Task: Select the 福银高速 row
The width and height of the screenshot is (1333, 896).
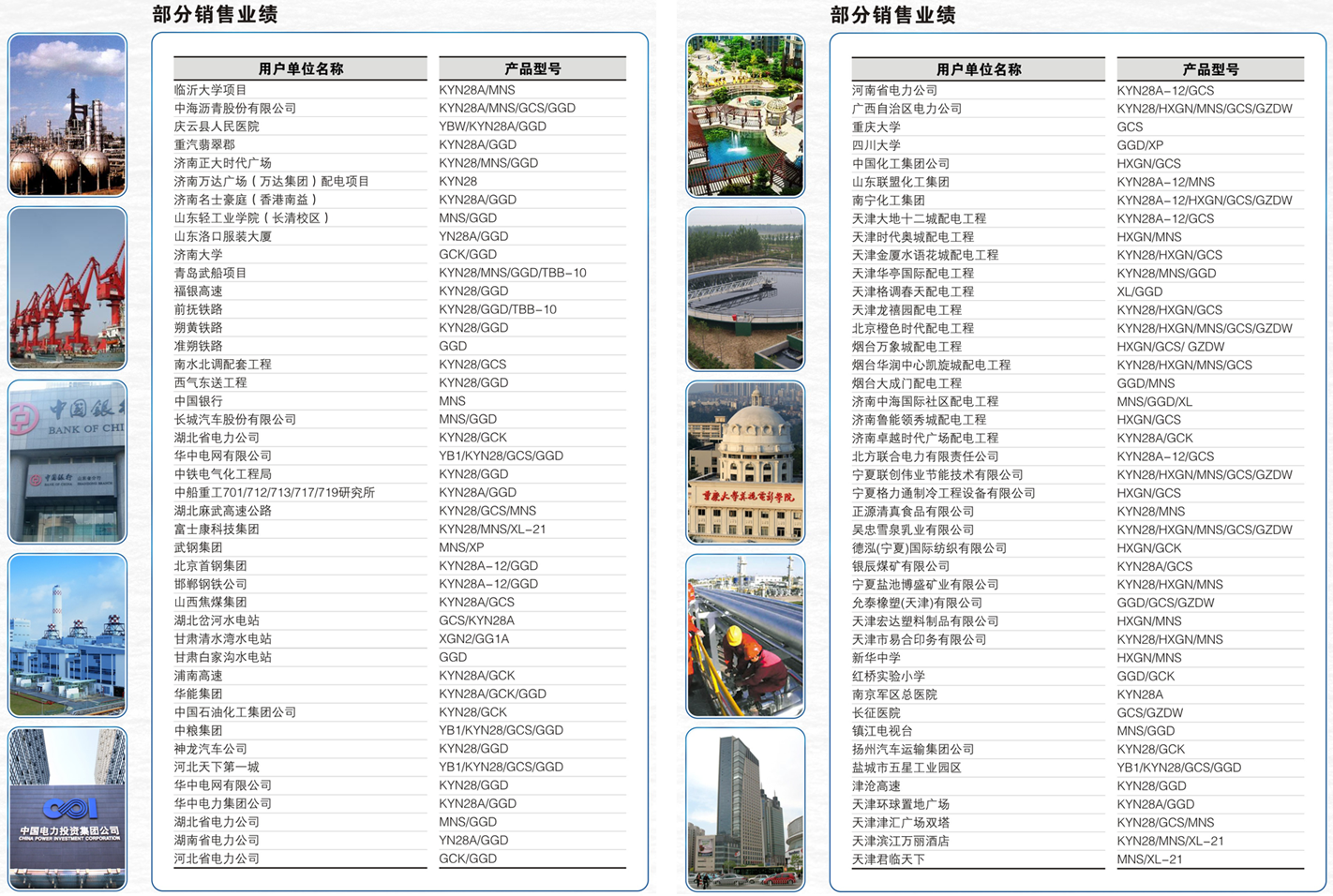Action: [x=399, y=291]
